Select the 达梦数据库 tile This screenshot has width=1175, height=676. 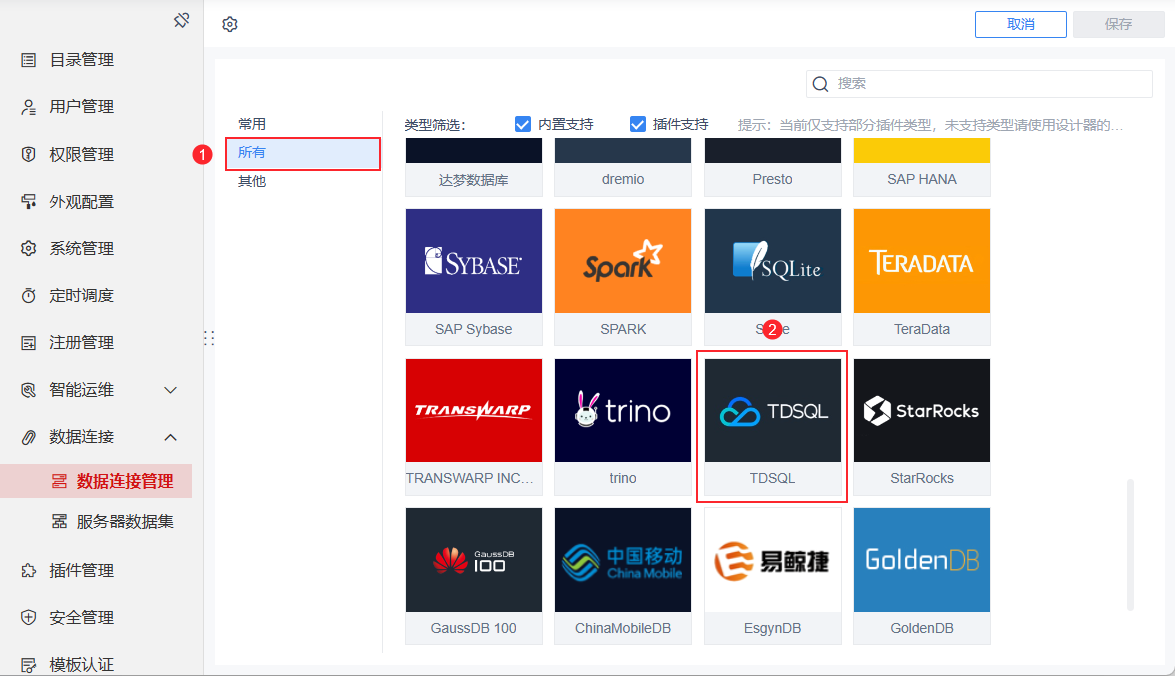click(474, 167)
